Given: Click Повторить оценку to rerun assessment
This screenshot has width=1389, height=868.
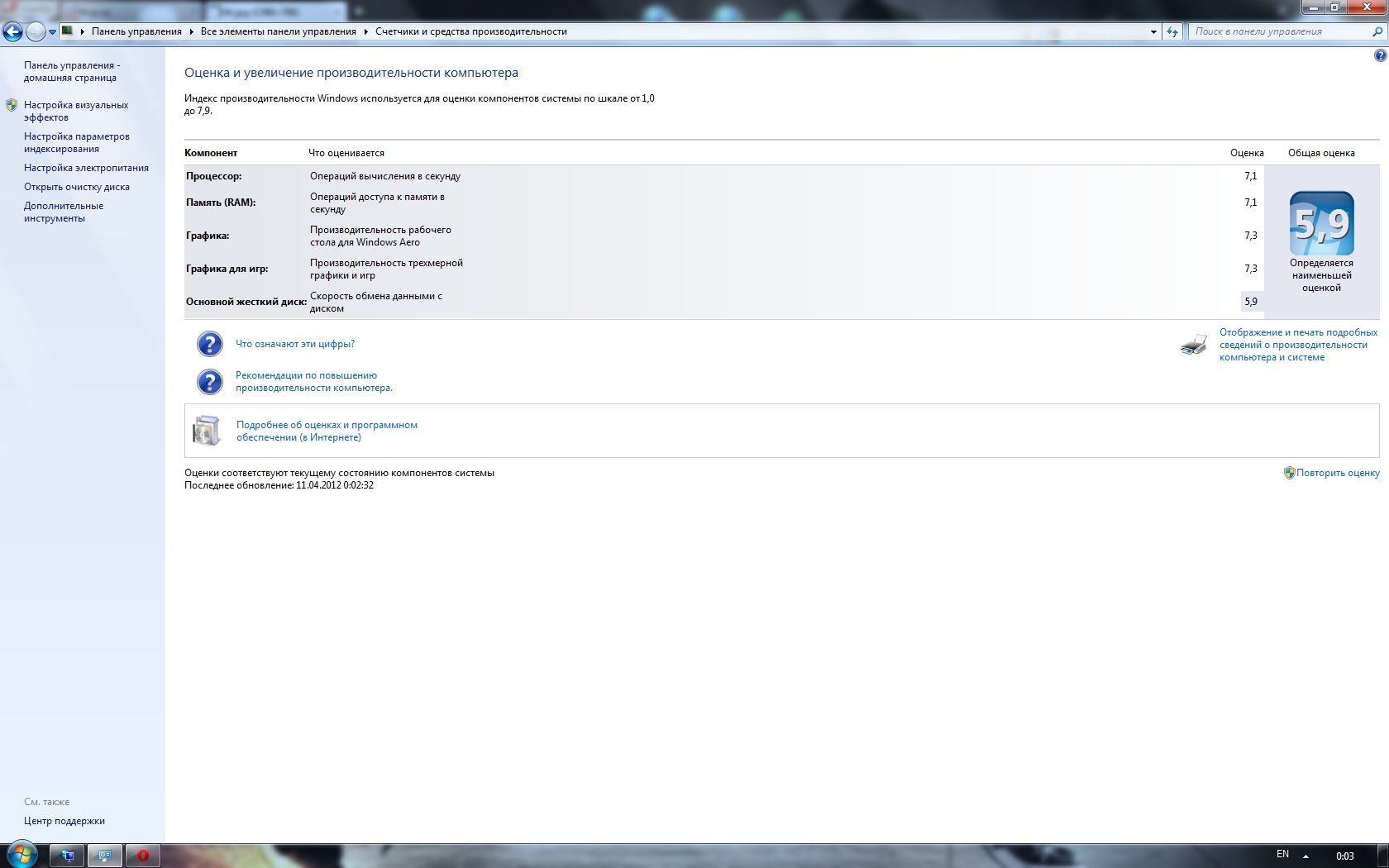Looking at the screenshot, I should tap(1338, 473).
